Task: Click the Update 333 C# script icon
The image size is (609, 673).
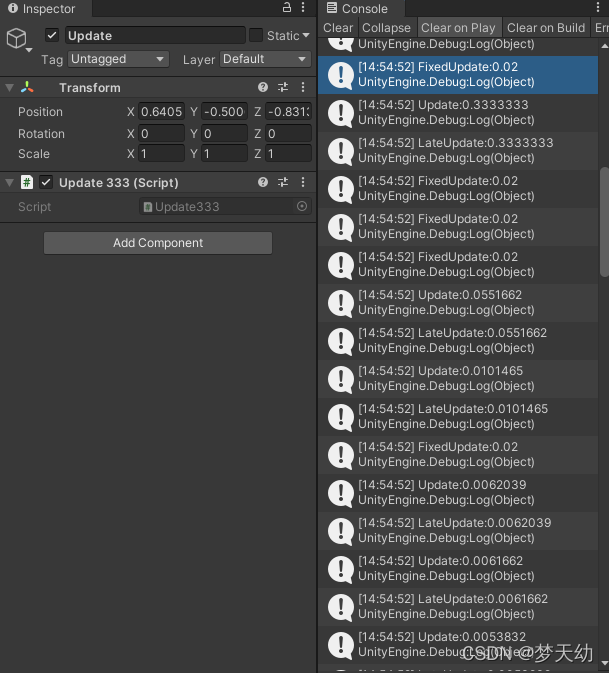Action: tap(27, 182)
